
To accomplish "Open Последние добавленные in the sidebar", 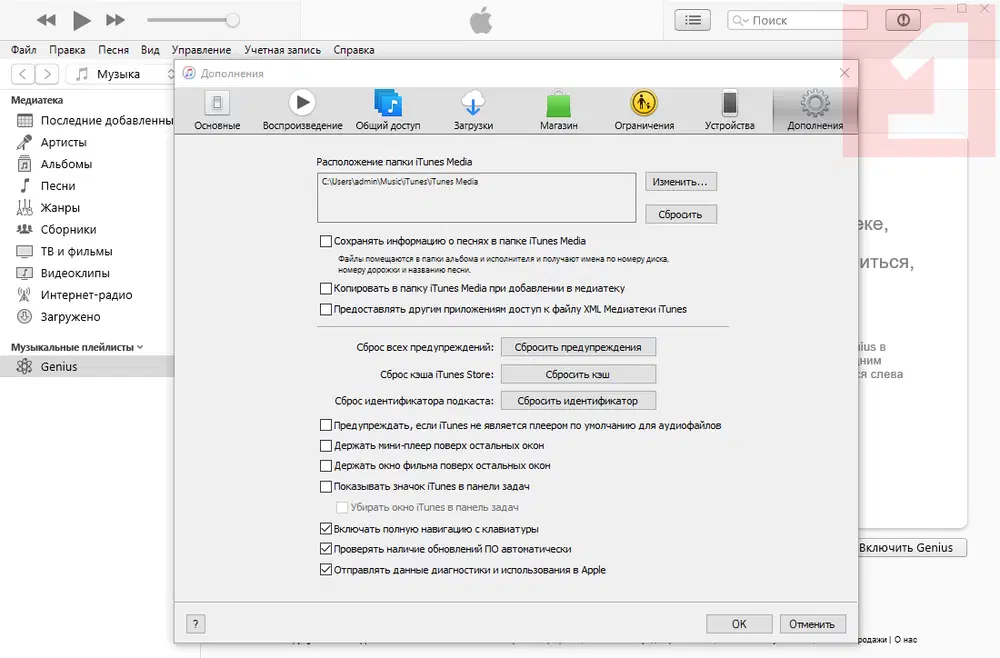I will tap(87, 121).
